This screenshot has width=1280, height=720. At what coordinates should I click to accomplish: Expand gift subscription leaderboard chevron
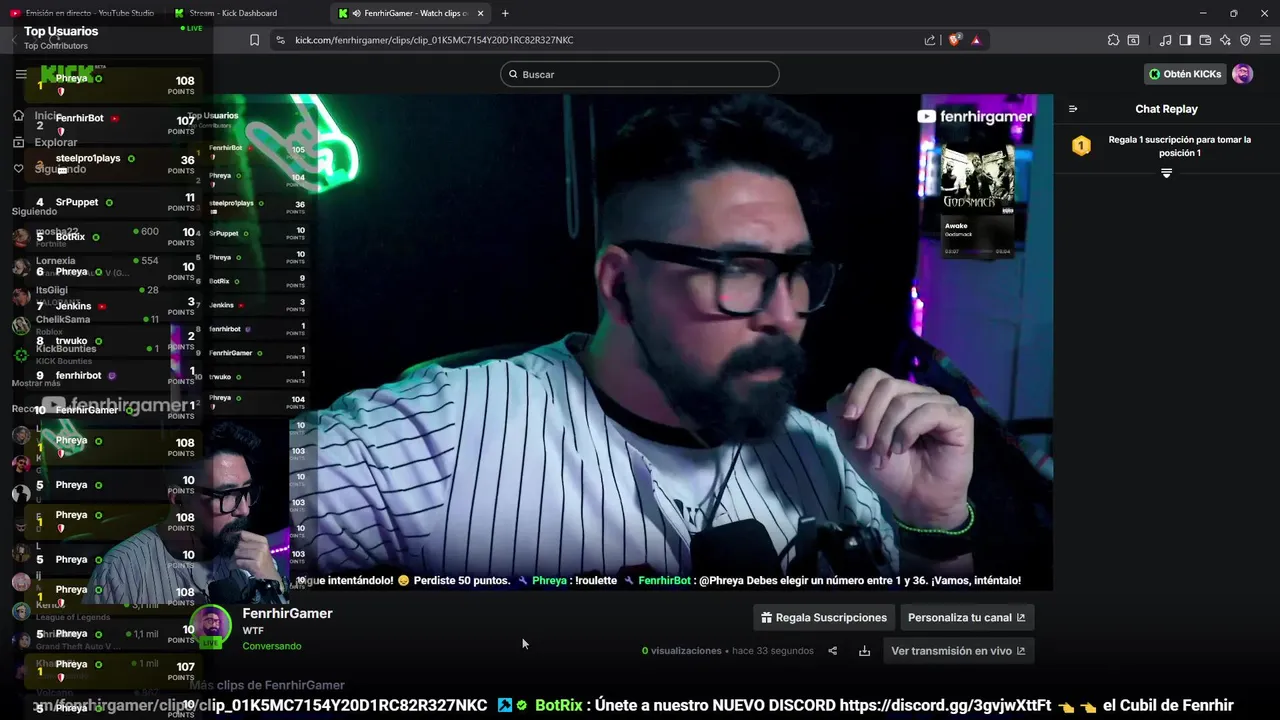tap(1166, 173)
